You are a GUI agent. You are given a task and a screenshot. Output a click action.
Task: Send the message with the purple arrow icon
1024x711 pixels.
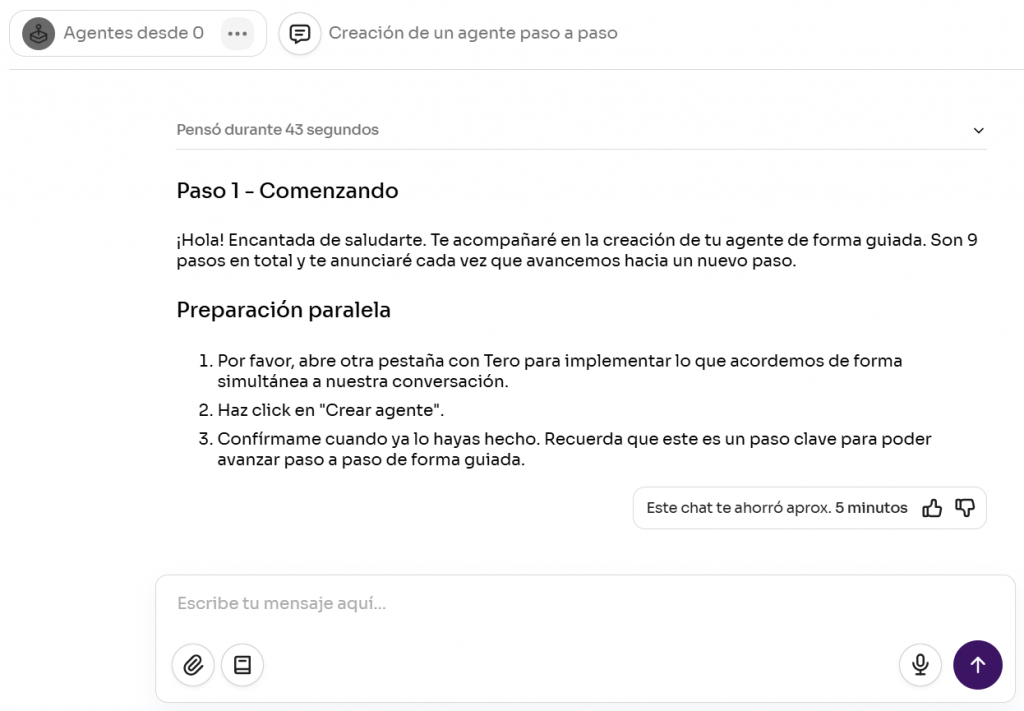point(978,665)
